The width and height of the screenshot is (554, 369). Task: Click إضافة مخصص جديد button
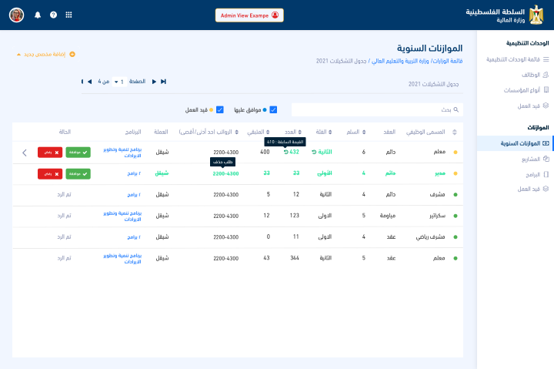pyautogui.click(x=46, y=54)
